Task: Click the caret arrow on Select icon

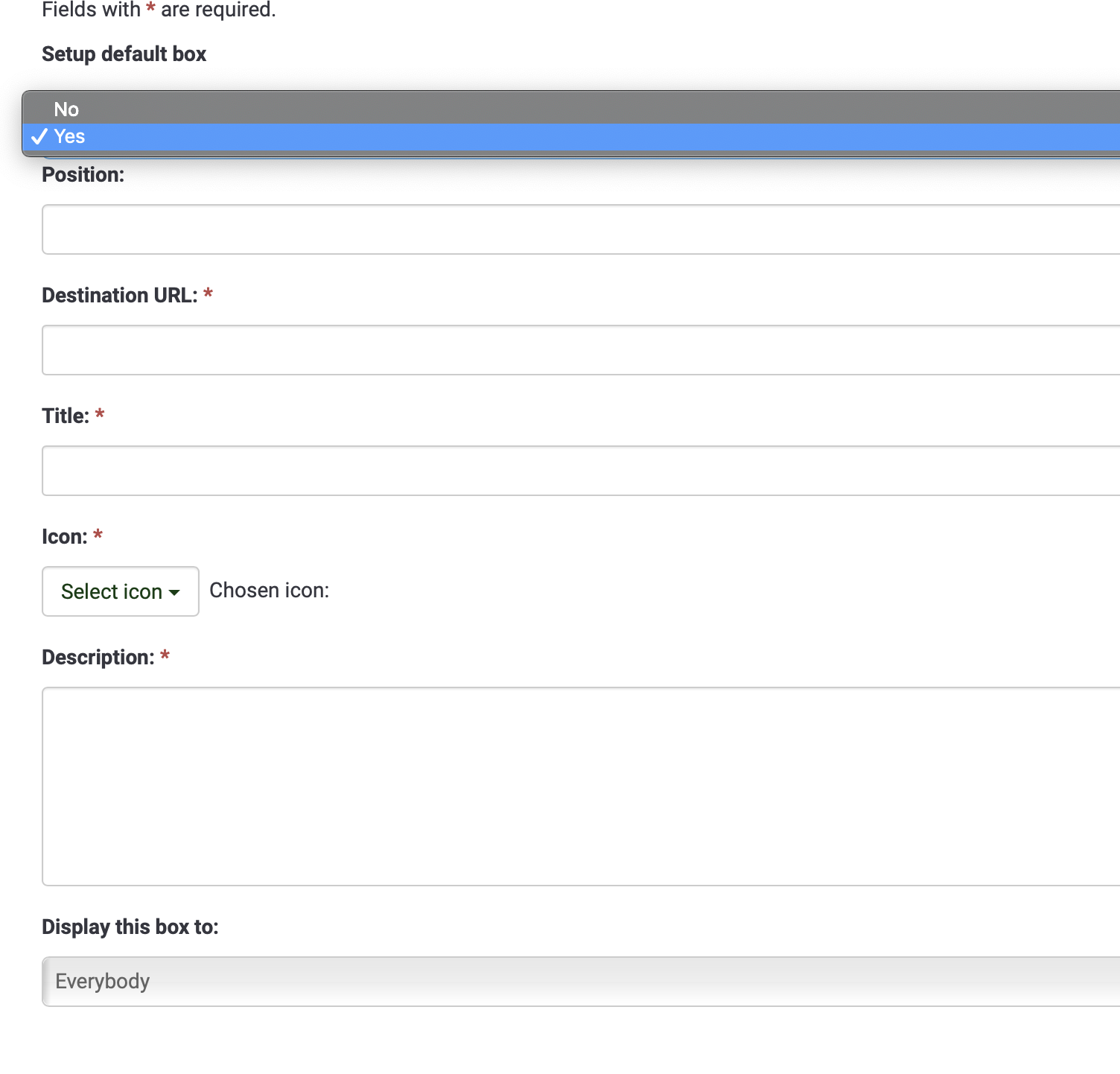Action: 174,593
